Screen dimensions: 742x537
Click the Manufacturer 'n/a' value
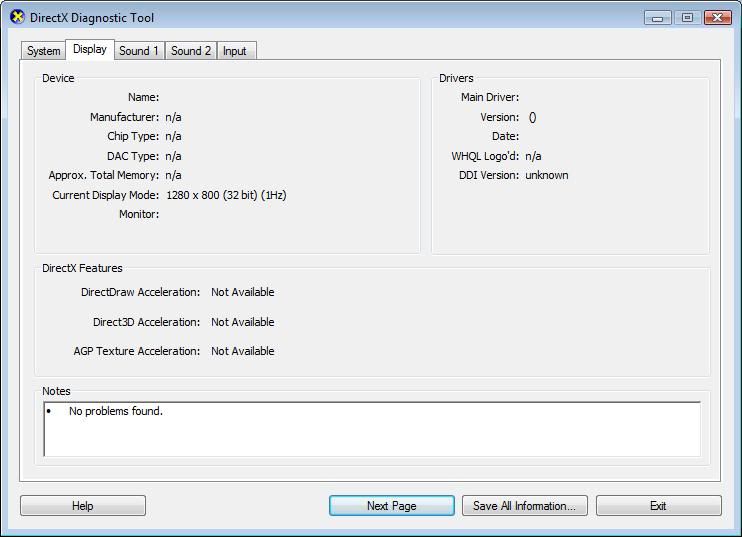(x=173, y=117)
